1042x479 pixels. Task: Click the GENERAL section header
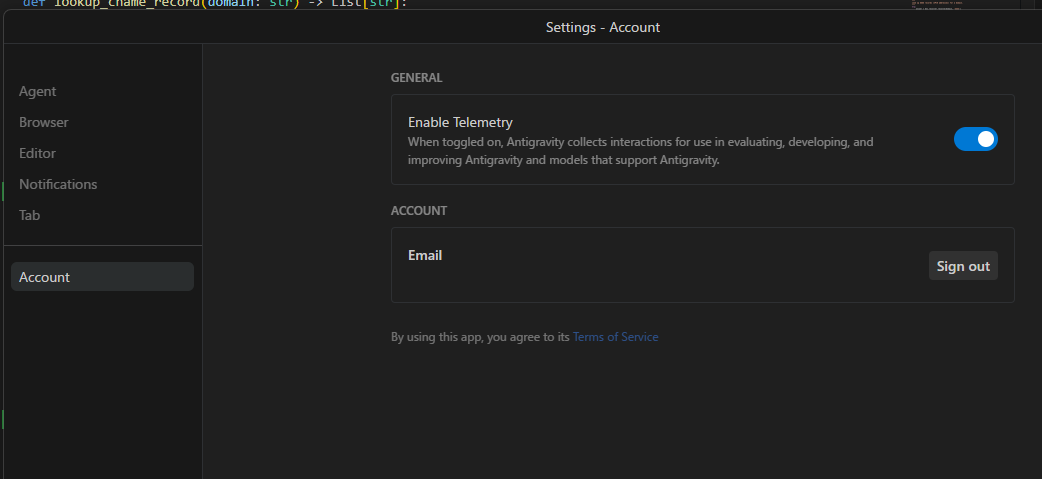(416, 77)
